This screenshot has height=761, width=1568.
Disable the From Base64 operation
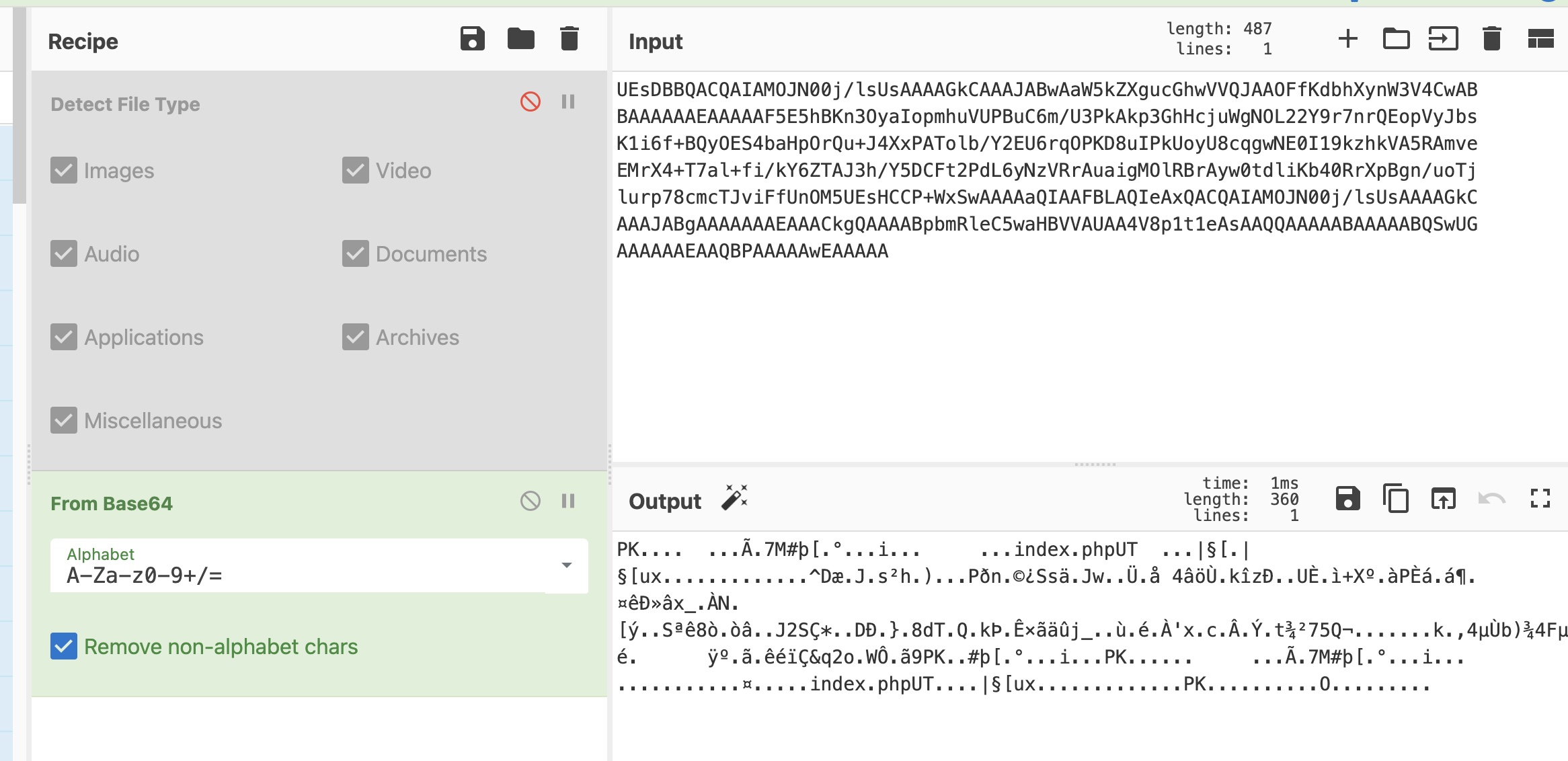coord(530,501)
